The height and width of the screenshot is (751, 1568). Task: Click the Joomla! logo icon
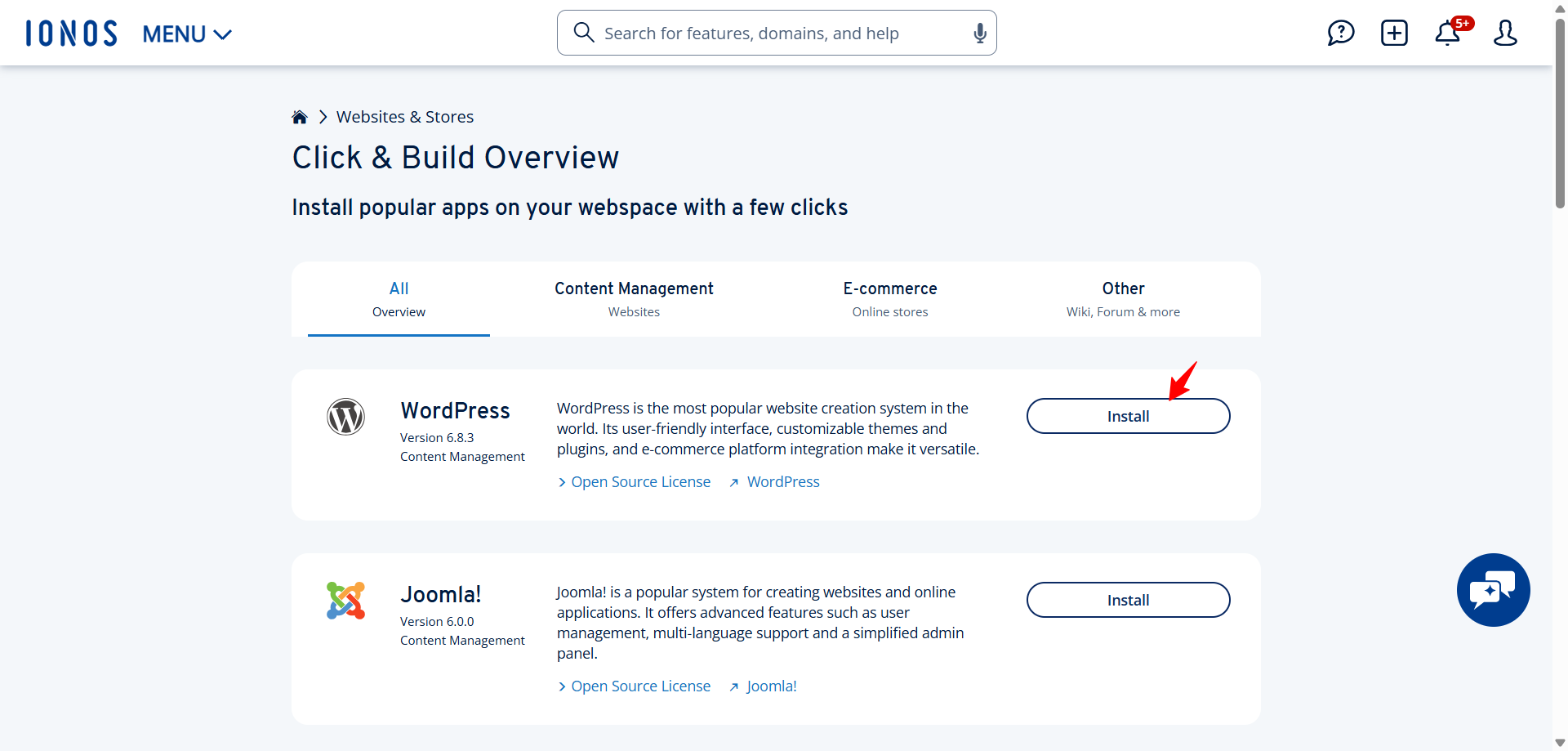pos(345,601)
